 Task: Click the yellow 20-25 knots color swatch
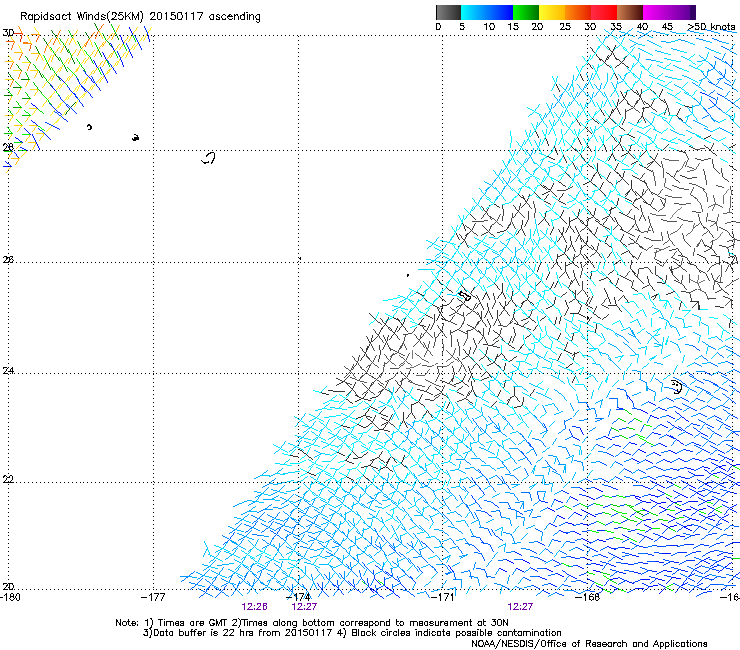(552, 12)
